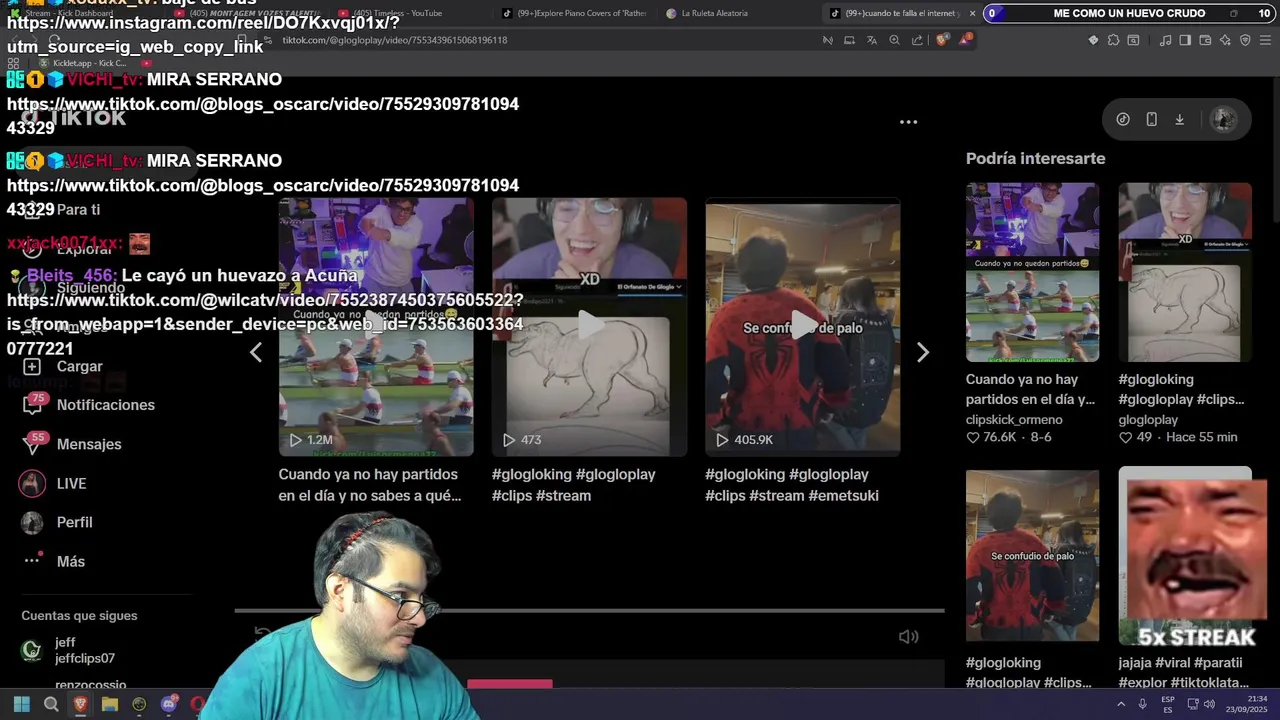Expand hidden system tray icons chevron

[1121, 704]
